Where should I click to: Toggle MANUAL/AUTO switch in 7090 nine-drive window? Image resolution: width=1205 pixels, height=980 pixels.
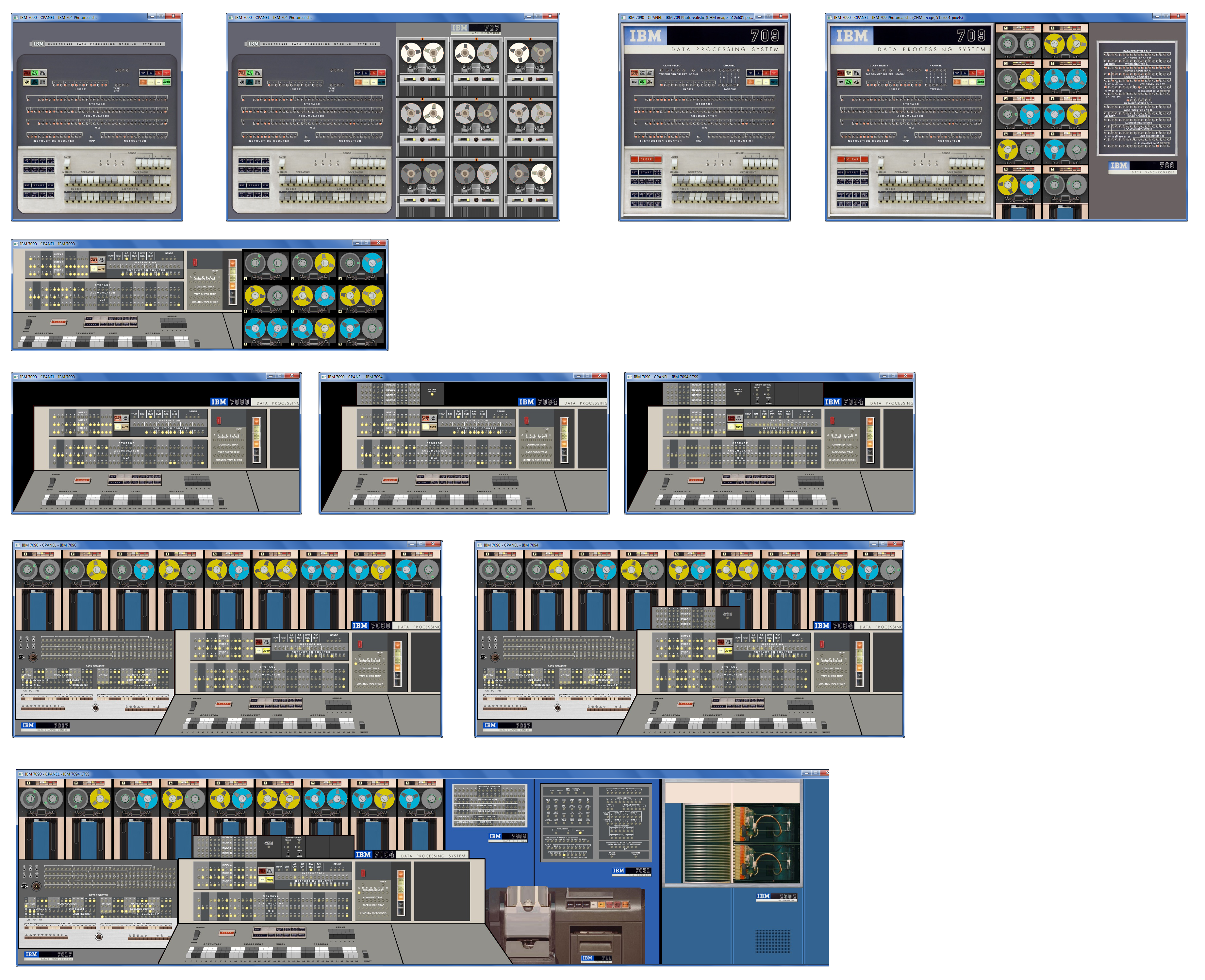(193, 706)
